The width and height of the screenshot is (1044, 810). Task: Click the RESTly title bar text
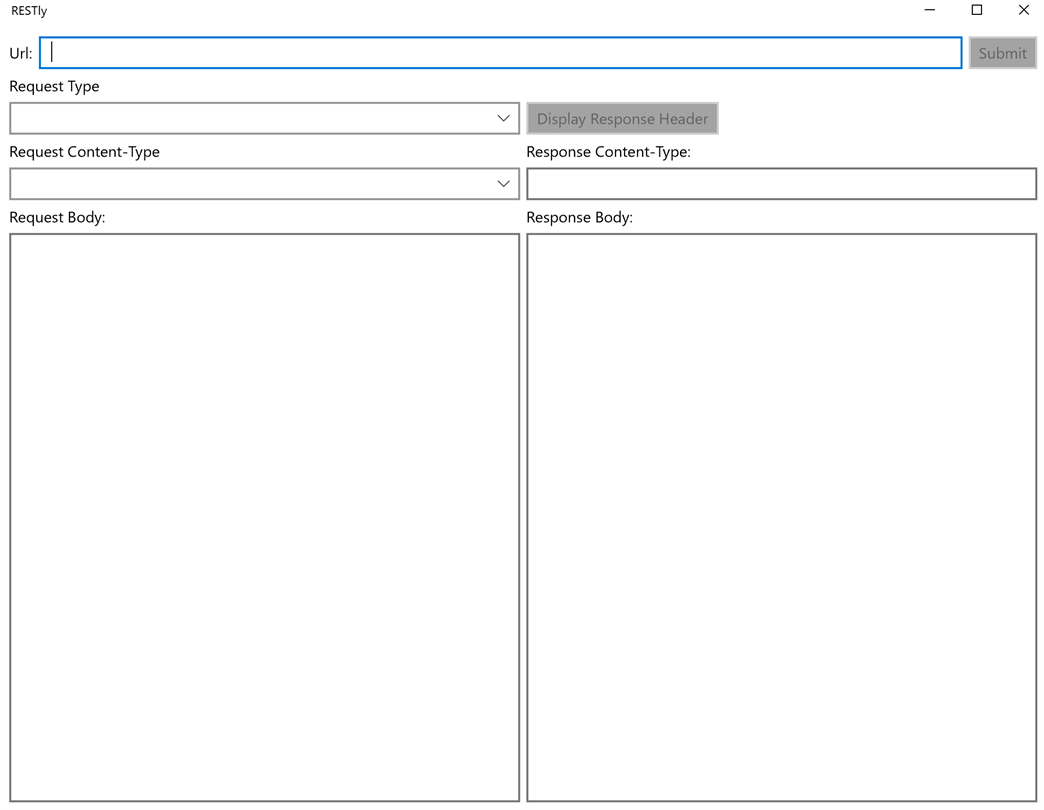point(29,11)
